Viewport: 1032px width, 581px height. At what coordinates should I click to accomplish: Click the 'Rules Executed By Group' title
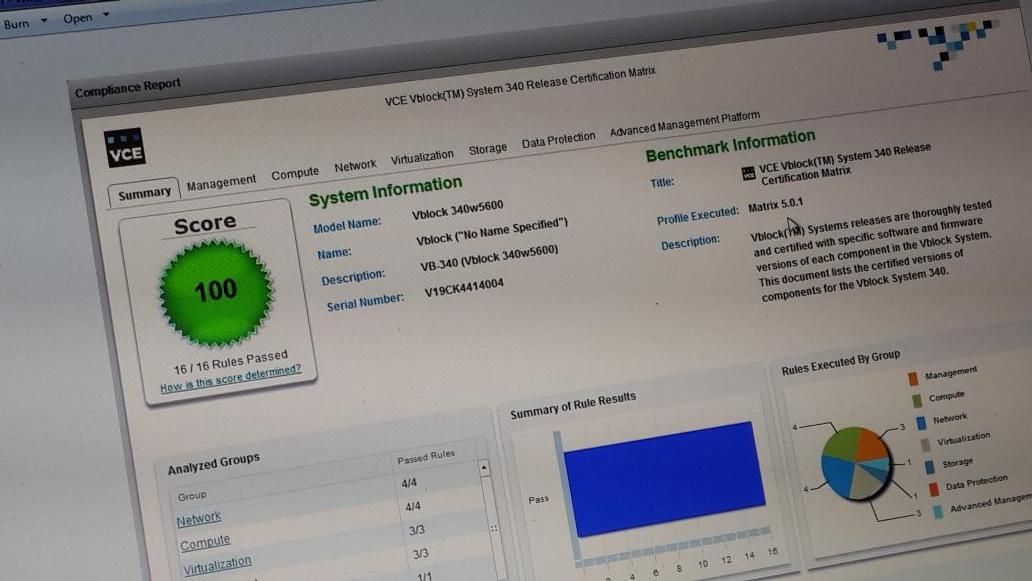pyautogui.click(x=840, y=363)
